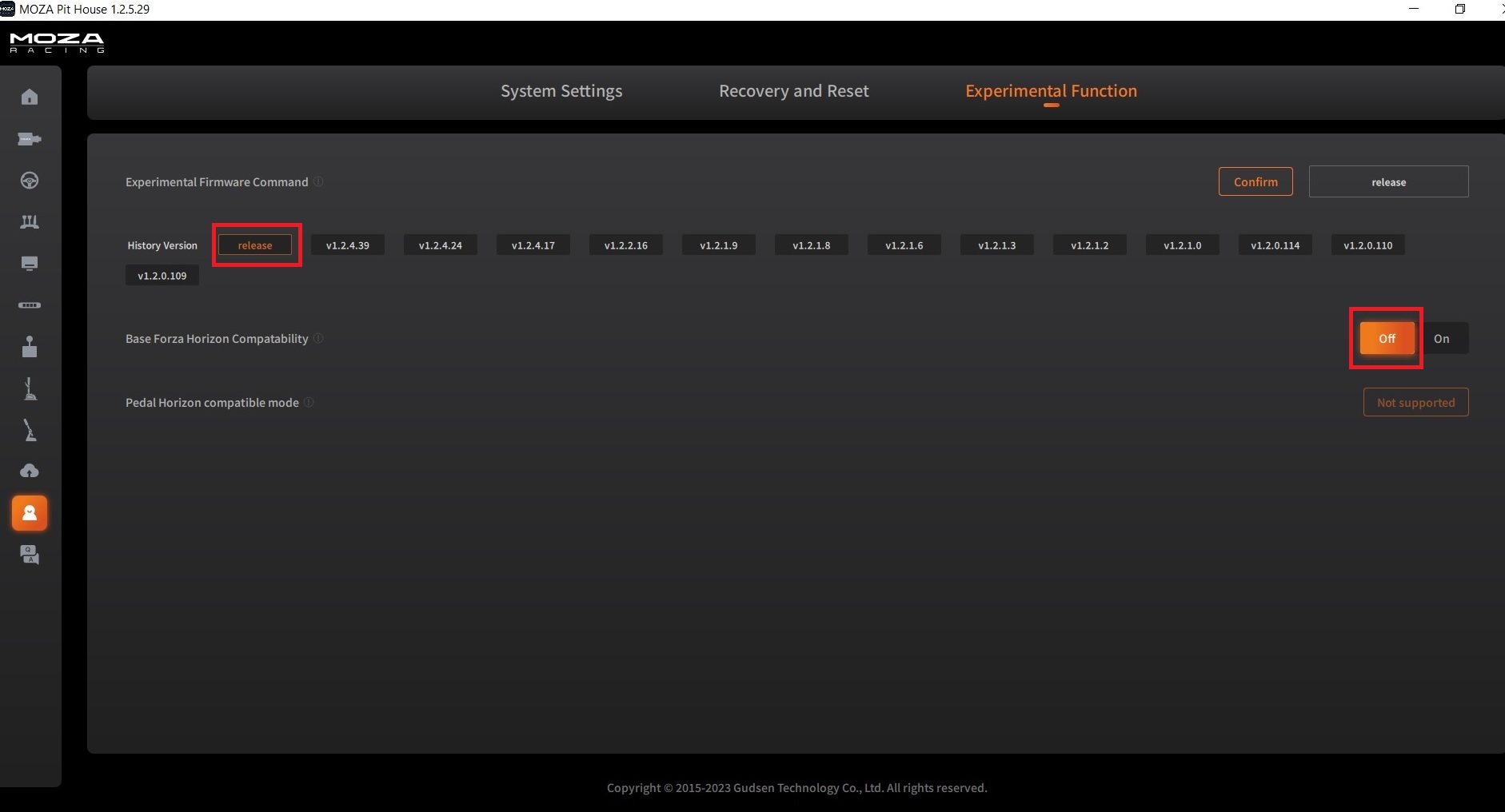Screen dimensions: 1505x812
Task: Set Base Forza Horizon Compatibility to Off
Action: pos(1387,339)
